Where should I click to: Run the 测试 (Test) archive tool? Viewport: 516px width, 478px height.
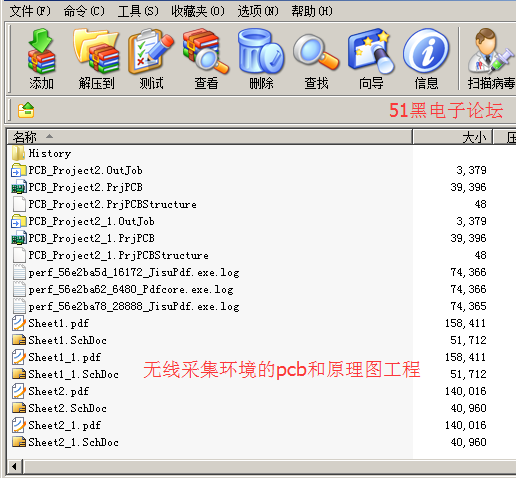(x=151, y=59)
